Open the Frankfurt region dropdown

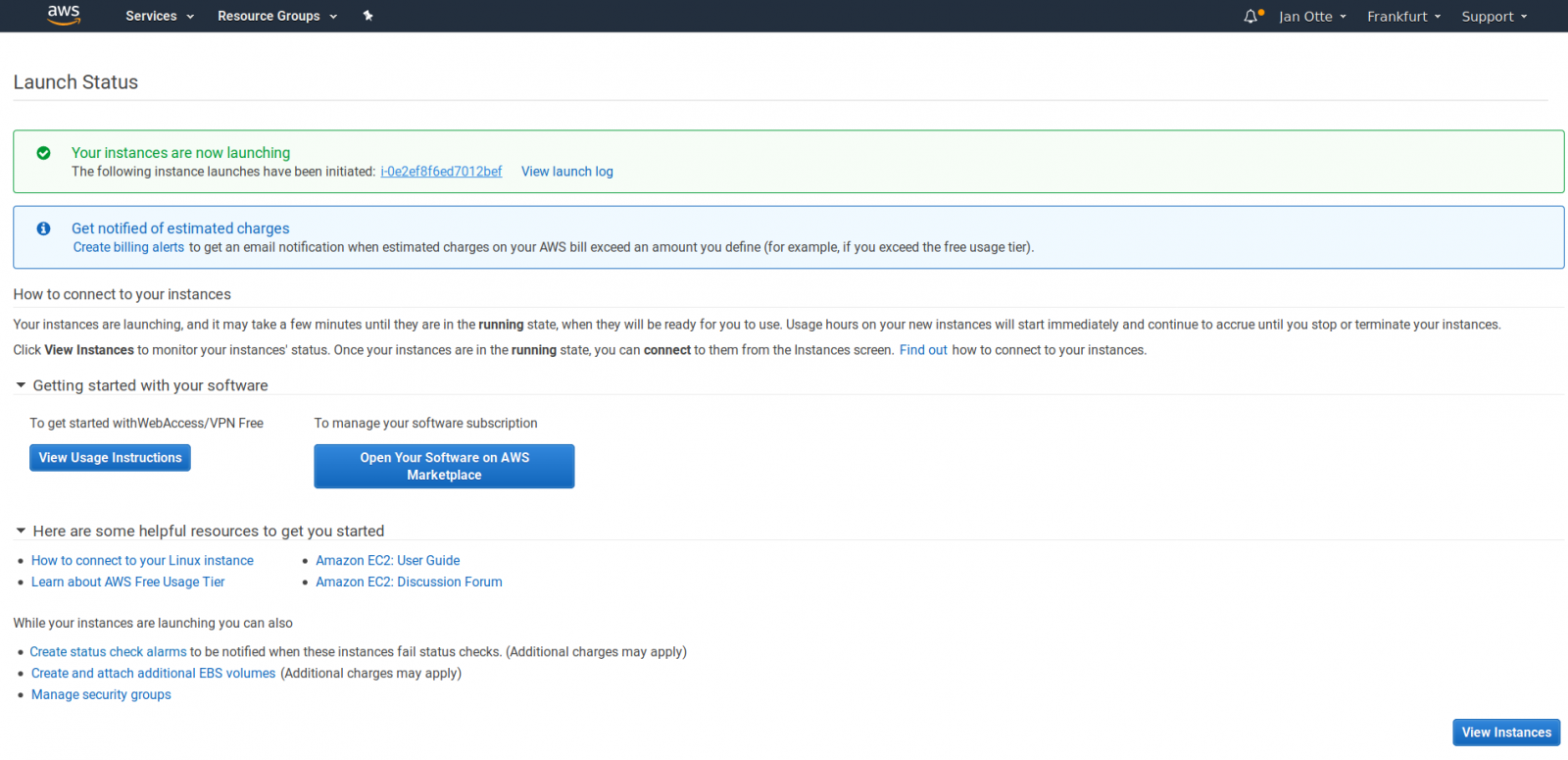click(x=1403, y=17)
